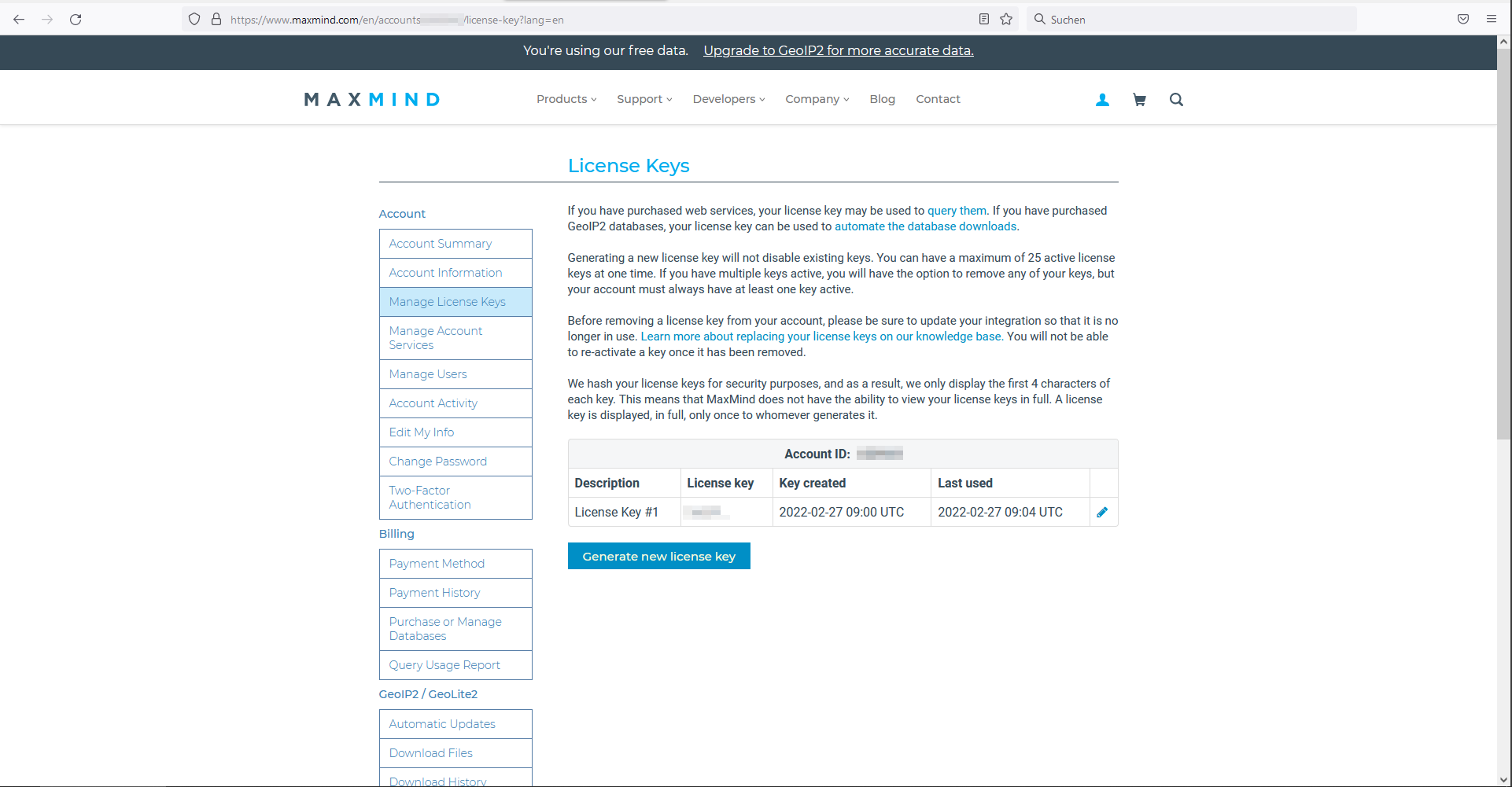Open Payment Method under Billing
The width and height of the screenshot is (1512, 787).
pyautogui.click(x=455, y=564)
